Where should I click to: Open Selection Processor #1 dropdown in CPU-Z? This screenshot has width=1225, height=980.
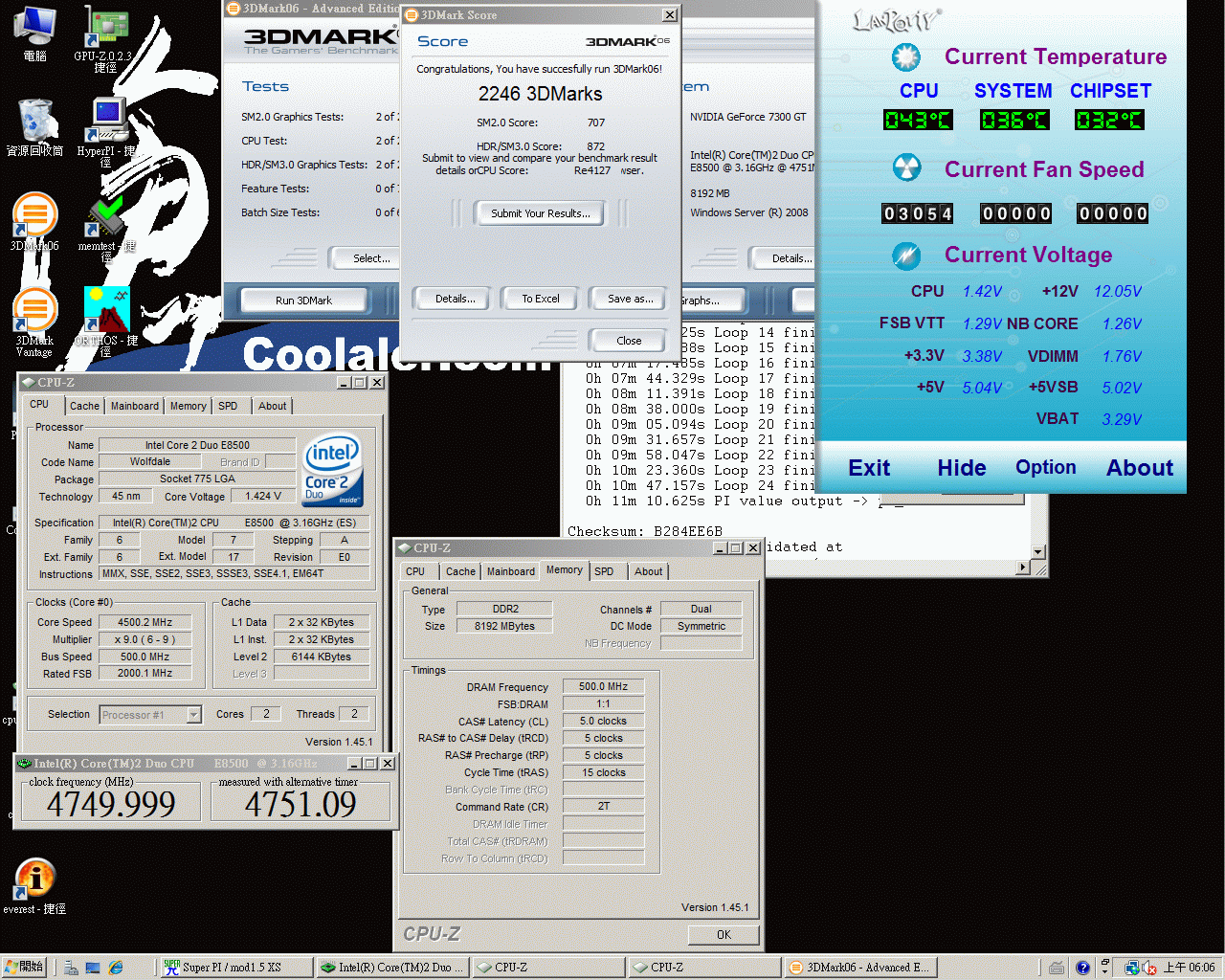(x=150, y=715)
